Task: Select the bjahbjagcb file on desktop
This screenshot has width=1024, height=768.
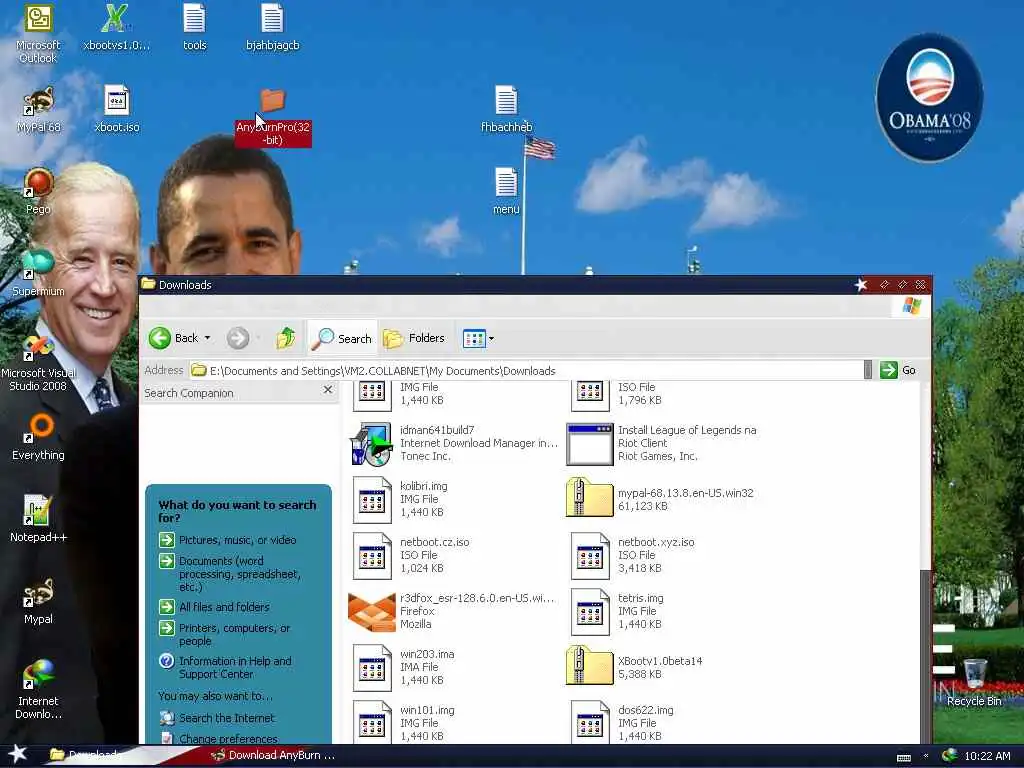Action: coord(272,27)
